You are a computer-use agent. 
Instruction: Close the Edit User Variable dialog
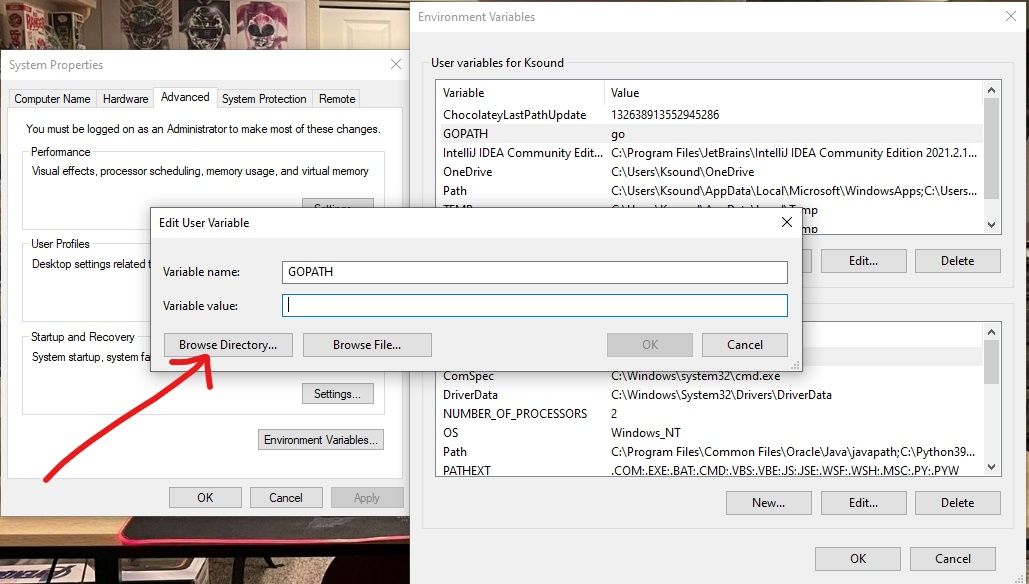pos(786,222)
